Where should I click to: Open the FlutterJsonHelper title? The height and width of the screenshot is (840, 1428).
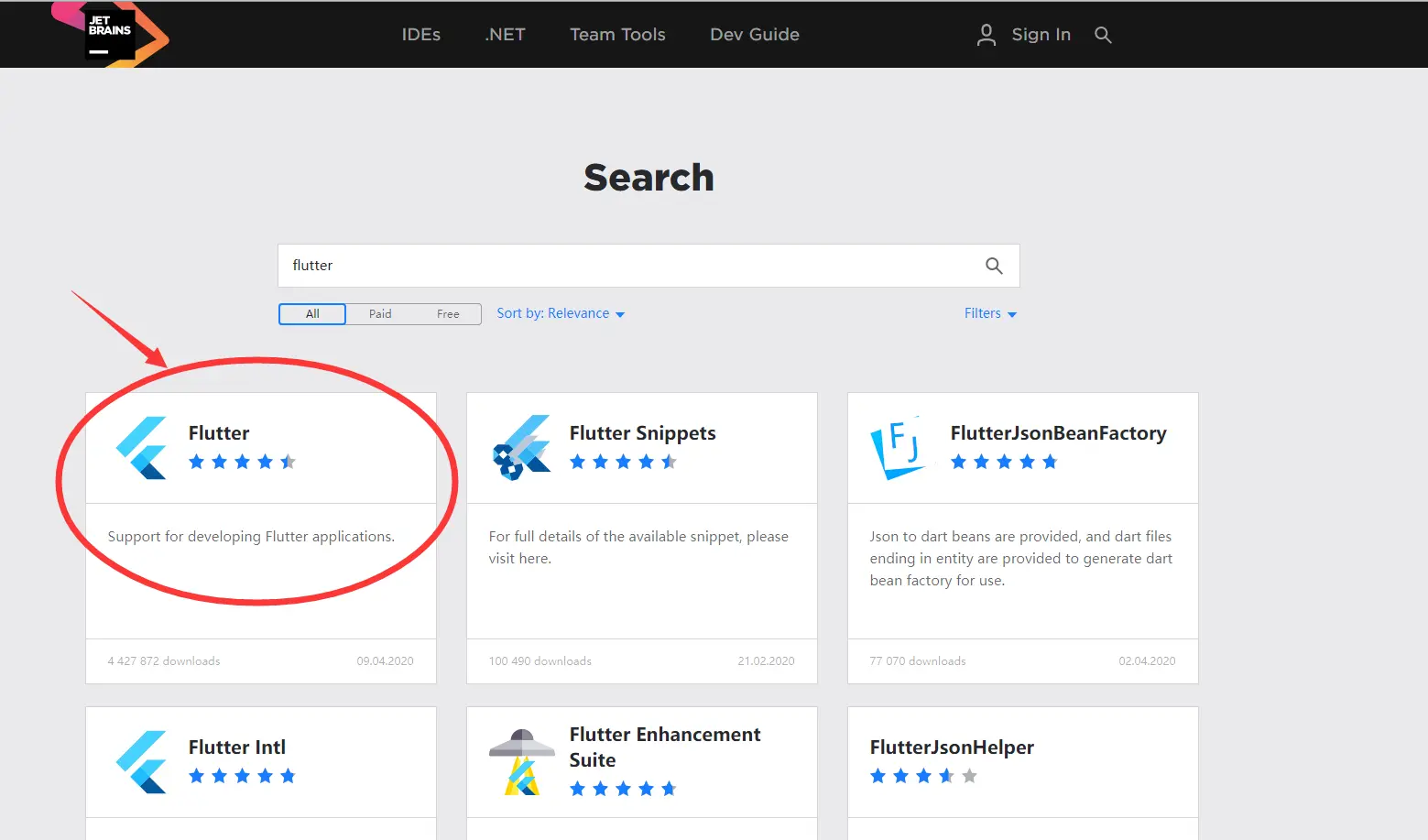pyautogui.click(x=952, y=747)
